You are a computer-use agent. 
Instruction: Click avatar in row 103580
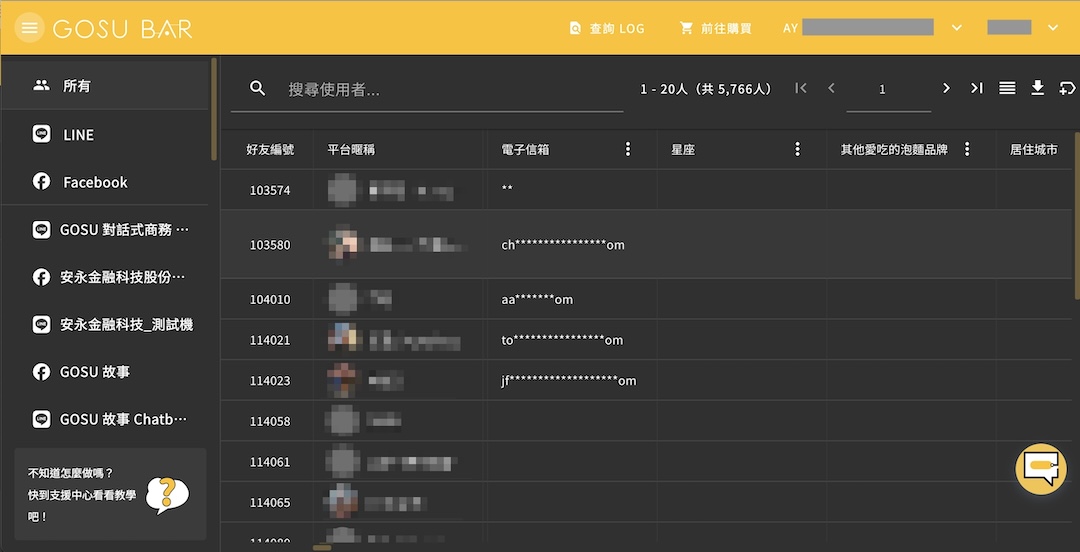click(342, 244)
